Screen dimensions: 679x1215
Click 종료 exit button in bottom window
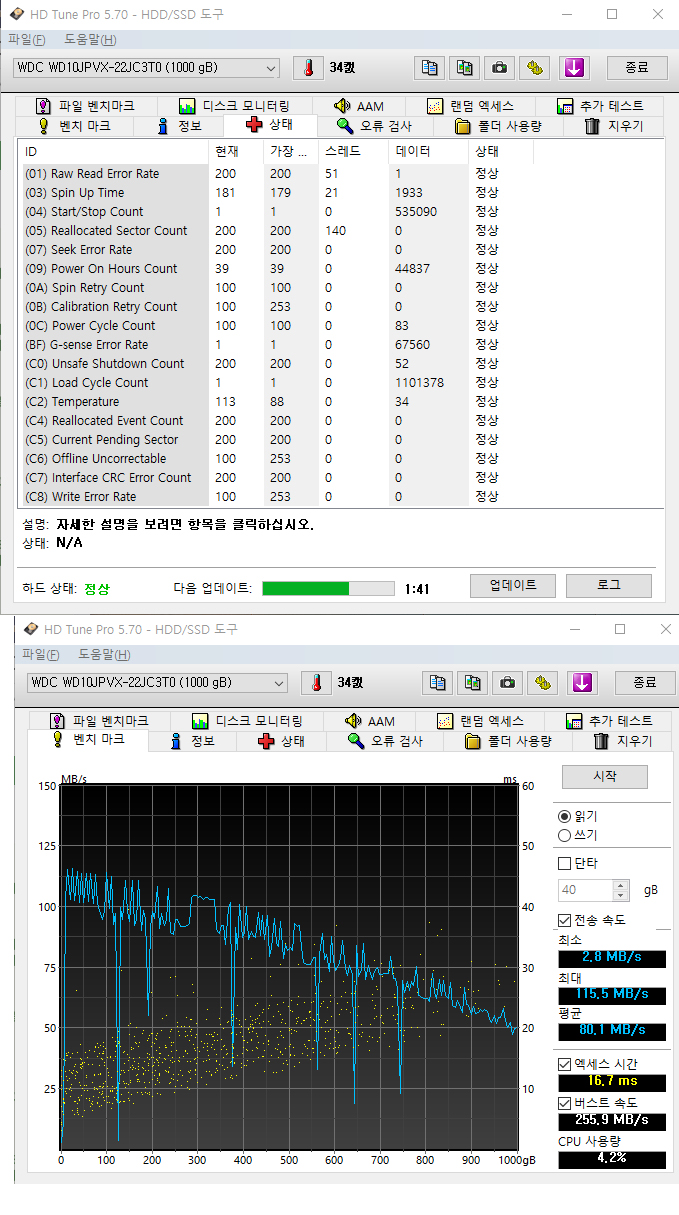pos(645,683)
